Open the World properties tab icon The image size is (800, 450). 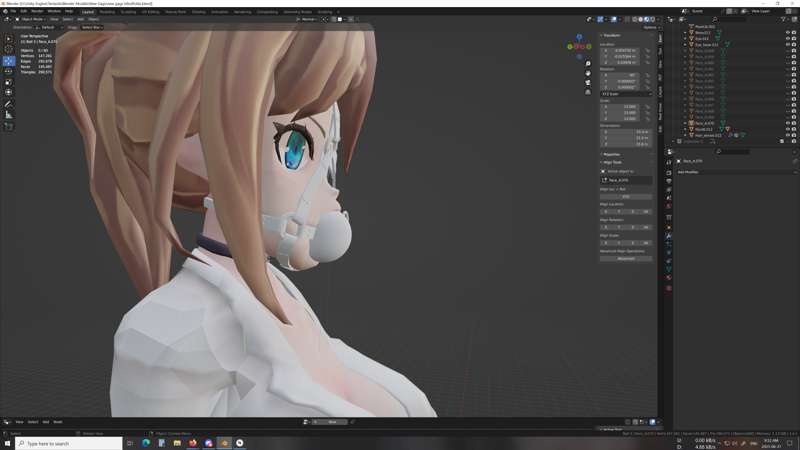point(669,206)
